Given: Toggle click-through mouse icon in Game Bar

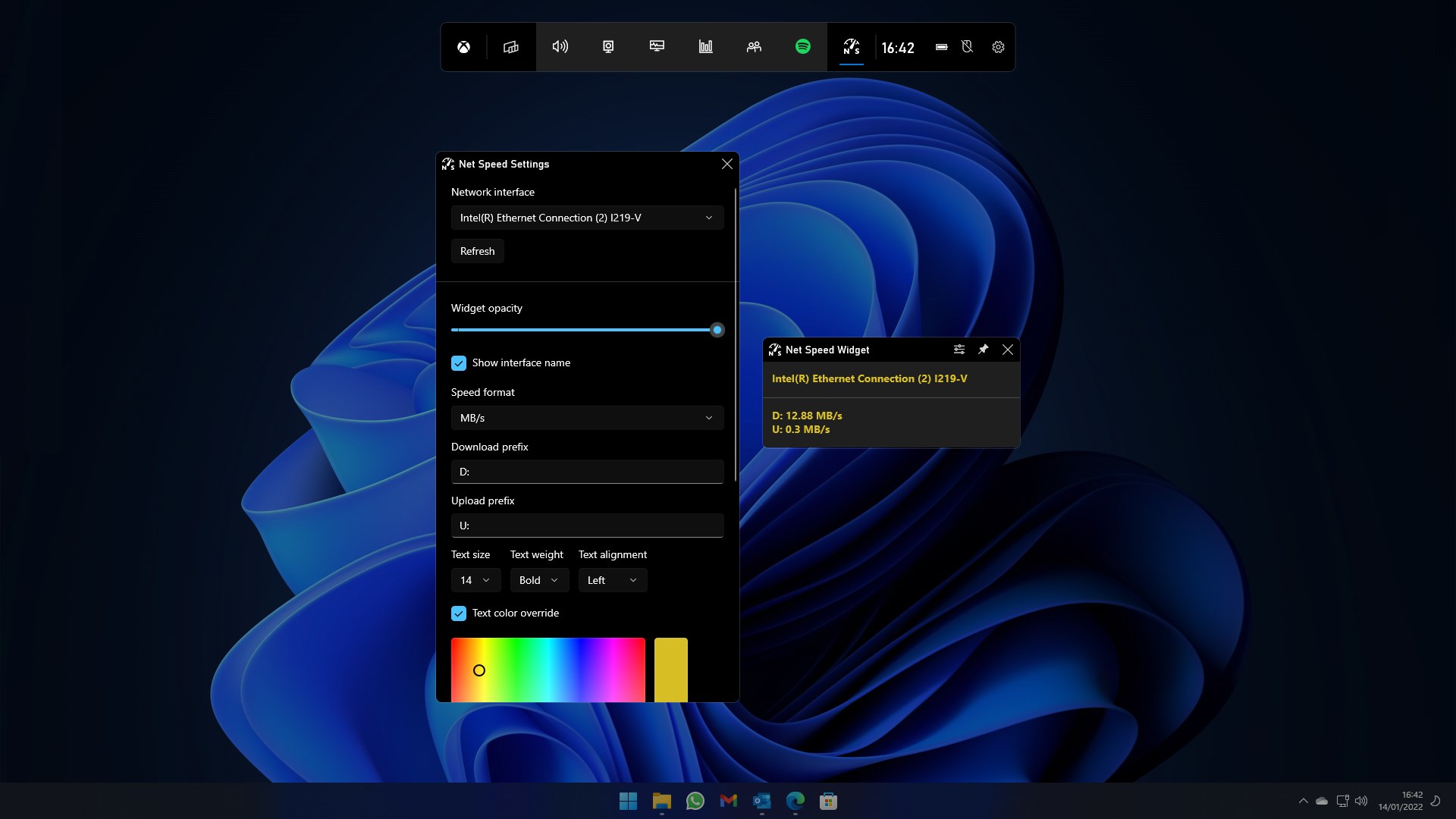Looking at the screenshot, I should click(x=967, y=47).
